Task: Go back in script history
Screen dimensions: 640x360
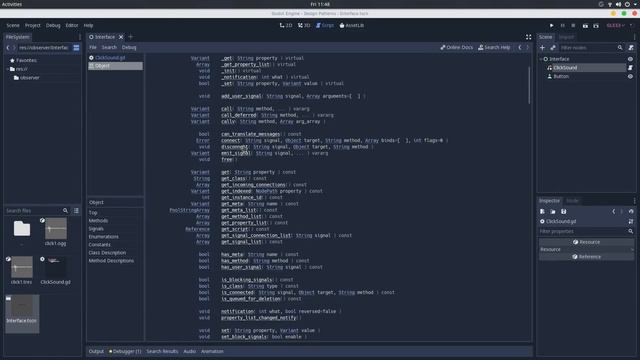Action: [520, 47]
